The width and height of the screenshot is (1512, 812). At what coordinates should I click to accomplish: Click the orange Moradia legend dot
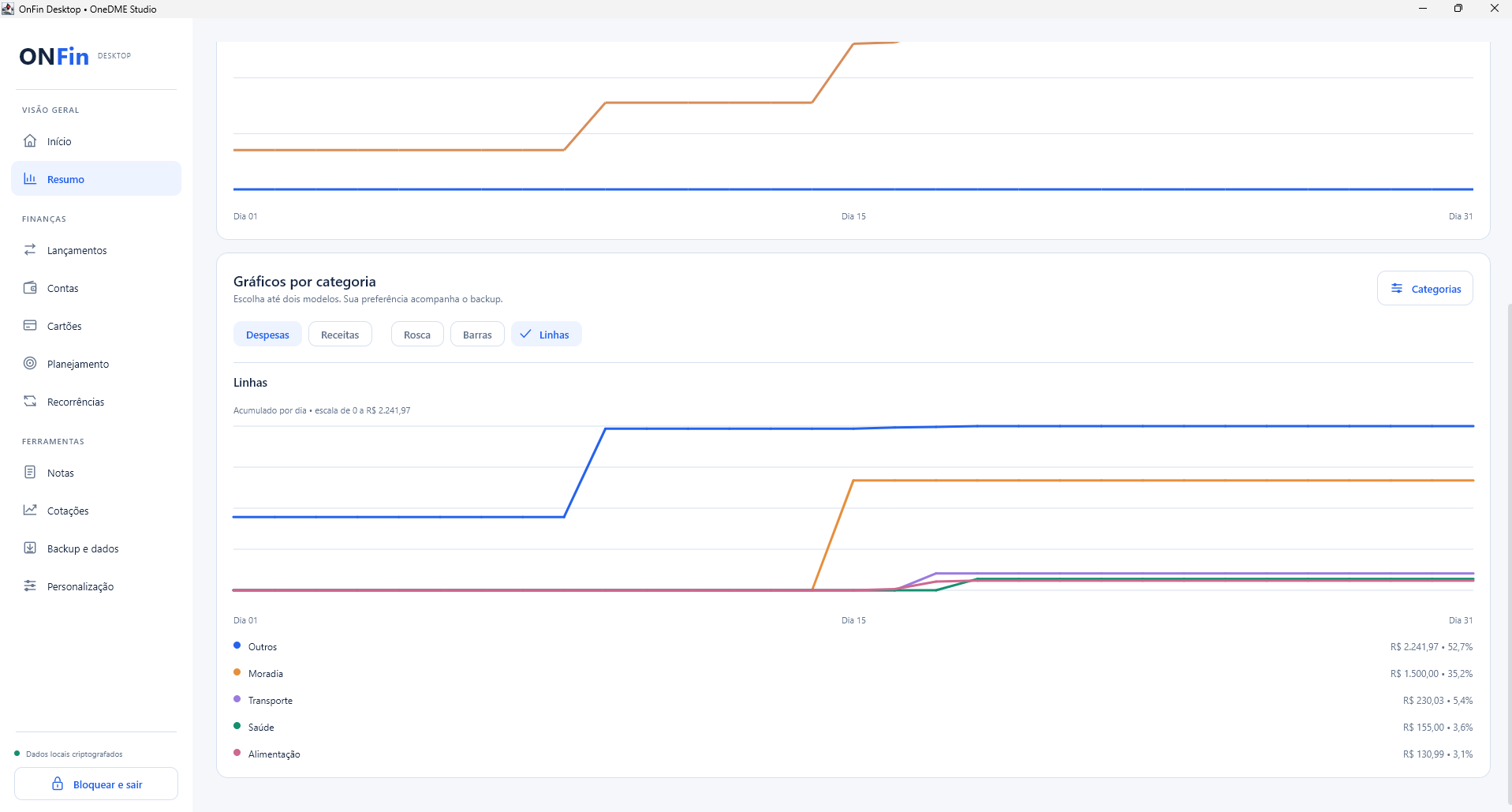pyautogui.click(x=237, y=672)
